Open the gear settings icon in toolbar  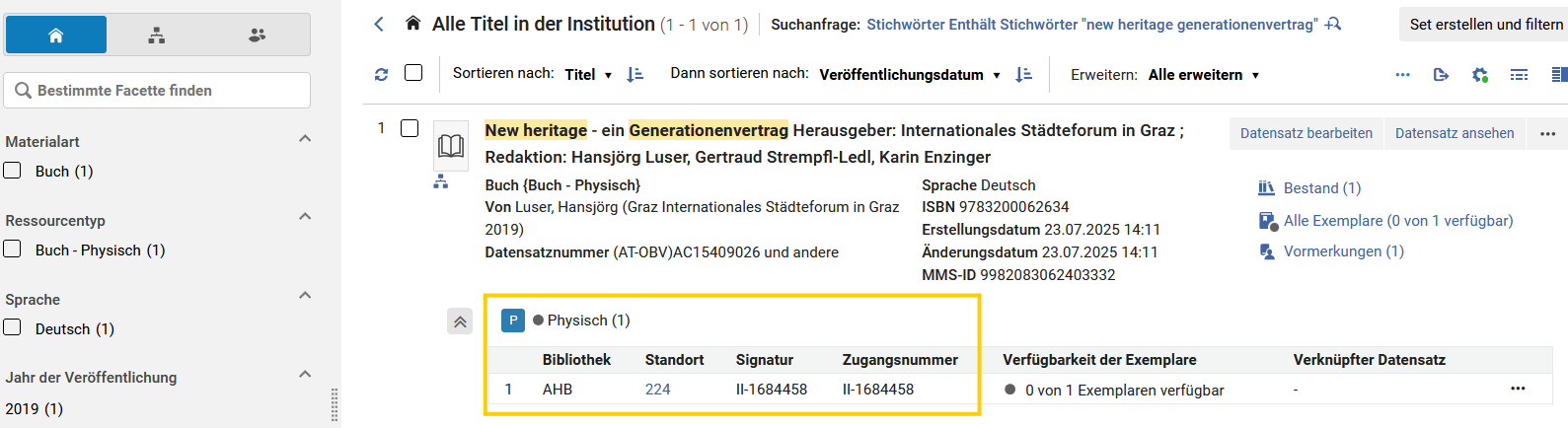coord(1479,74)
